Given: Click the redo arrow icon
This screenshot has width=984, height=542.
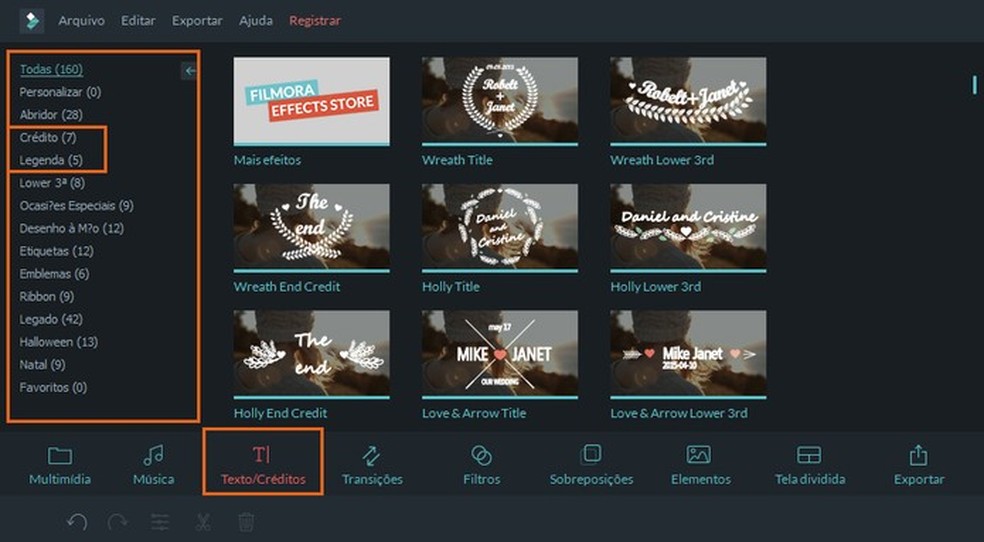Looking at the screenshot, I should pyautogui.click(x=117, y=521).
